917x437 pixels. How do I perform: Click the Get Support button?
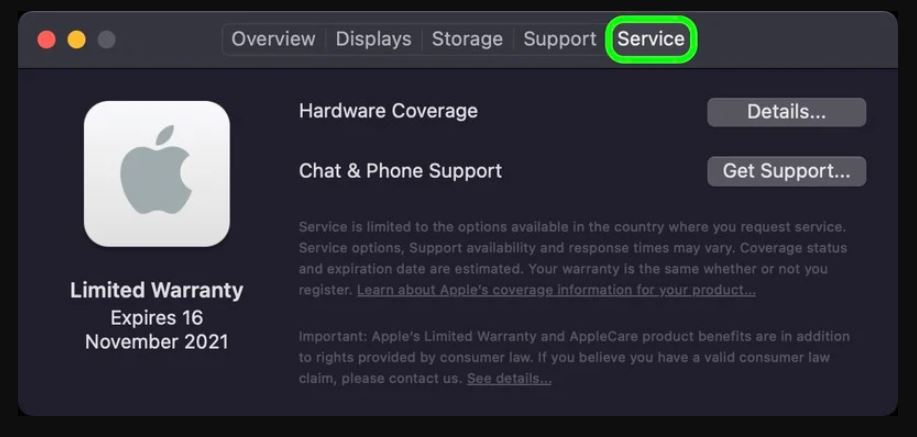(787, 171)
